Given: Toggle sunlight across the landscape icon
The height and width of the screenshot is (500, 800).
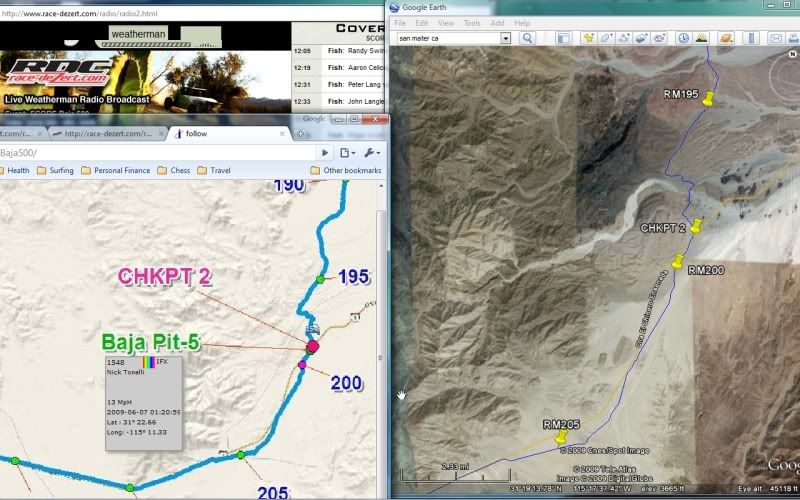Looking at the screenshot, I should point(702,38).
